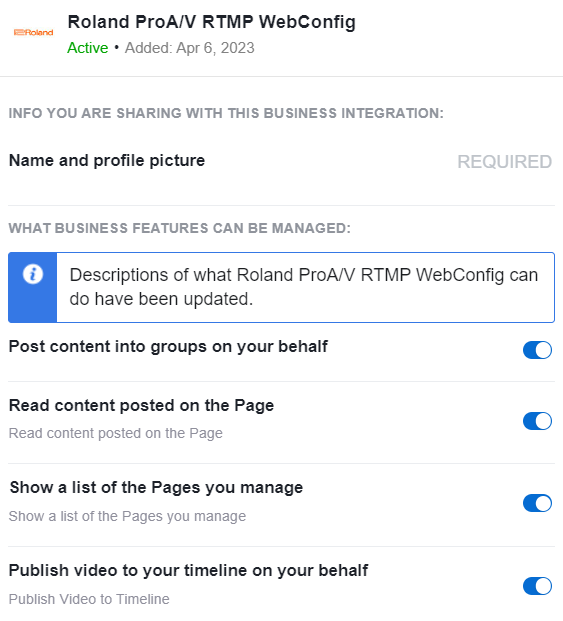Click the Roland ProA/V RTMP WebConfig title

tap(211, 22)
